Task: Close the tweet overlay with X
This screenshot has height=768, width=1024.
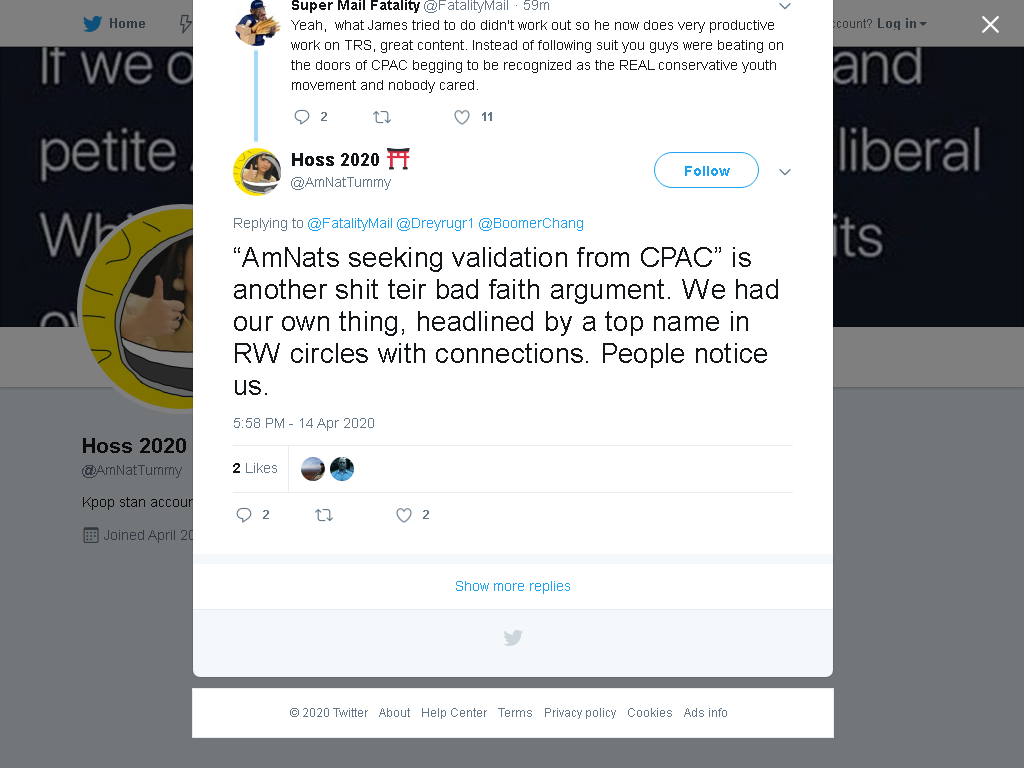Action: pyautogui.click(x=990, y=24)
